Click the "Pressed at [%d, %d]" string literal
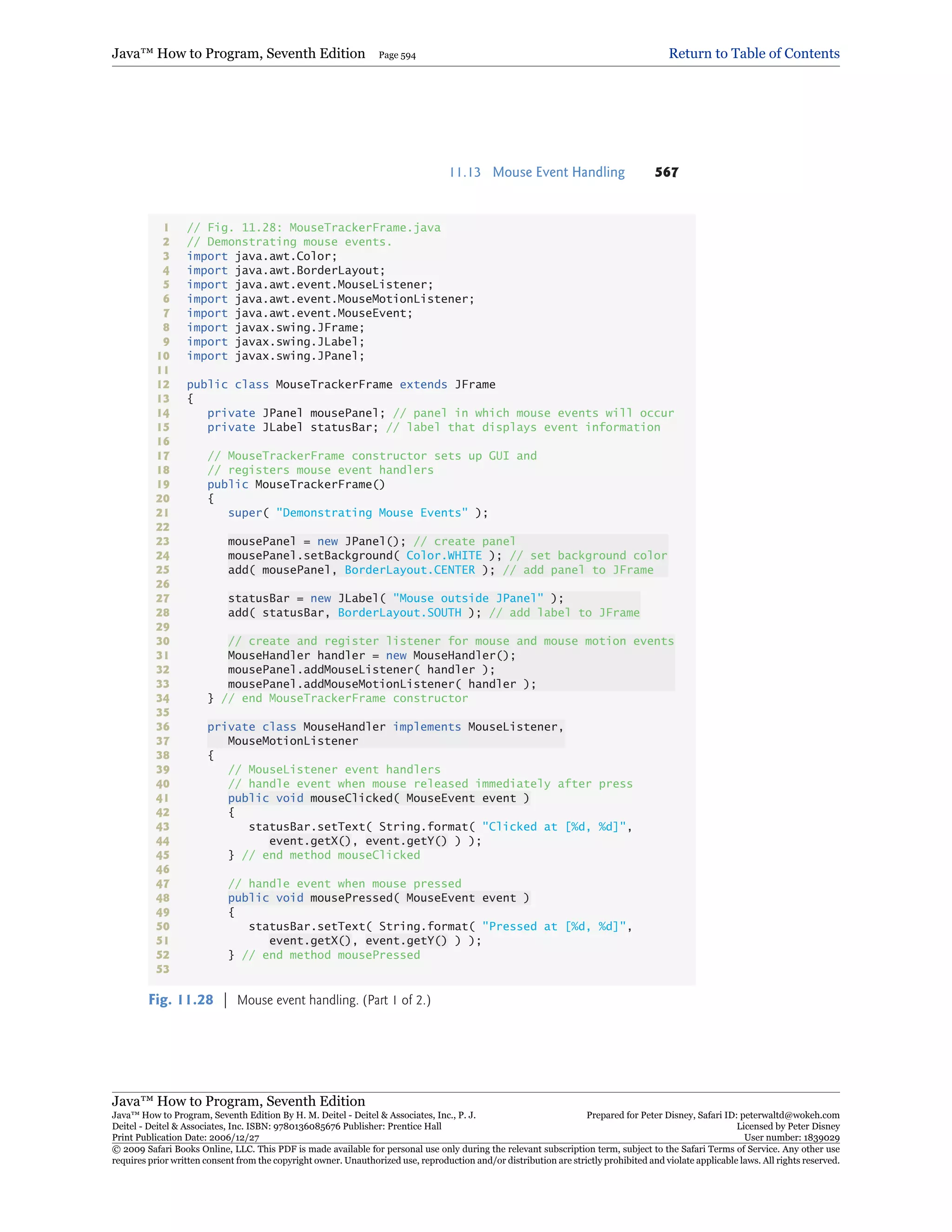This screenshot has width=952, height=1232. [x=554, y=926]
